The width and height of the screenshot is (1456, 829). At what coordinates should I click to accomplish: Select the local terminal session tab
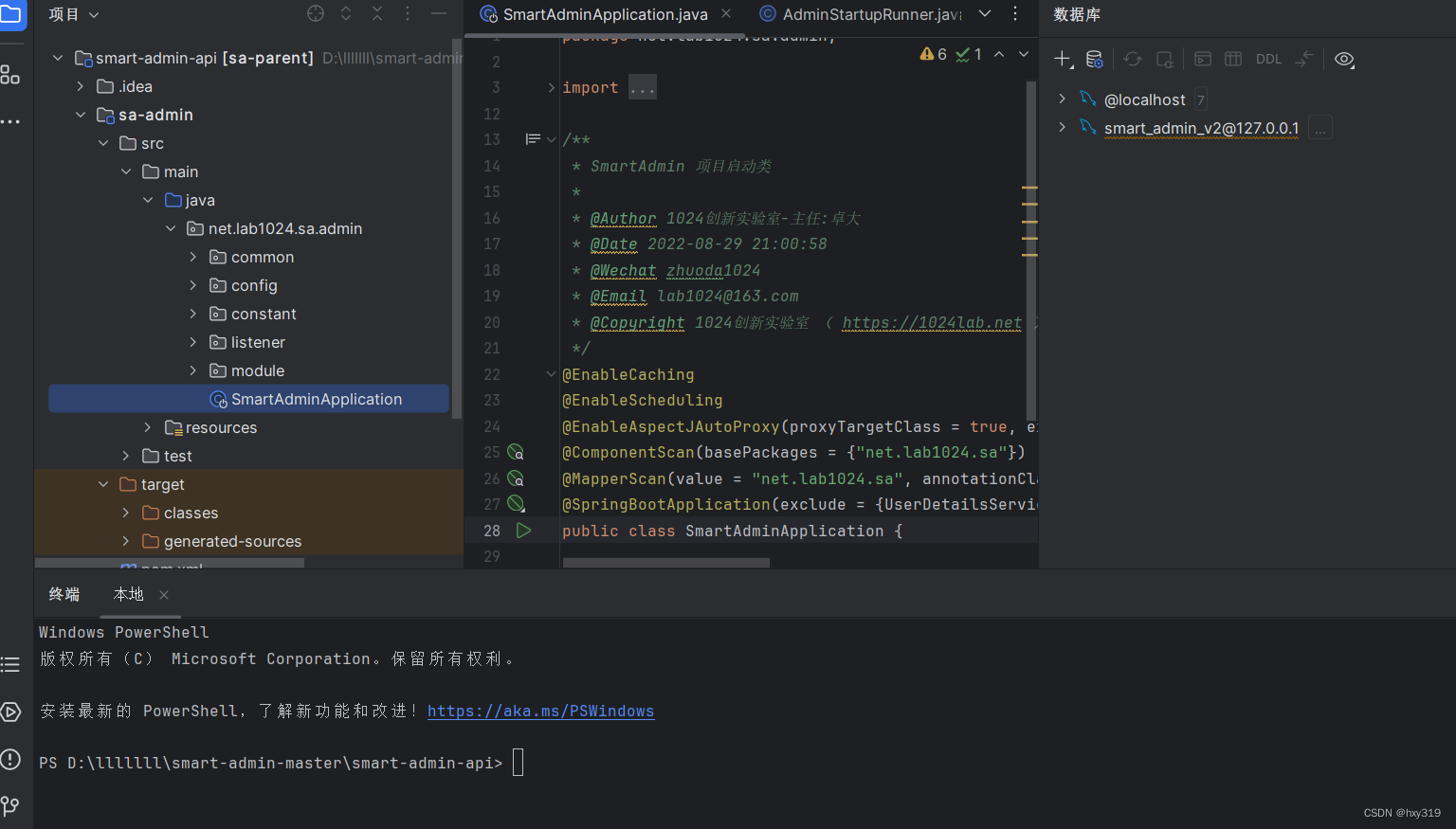pyautogui.click(x=128, y=594)
